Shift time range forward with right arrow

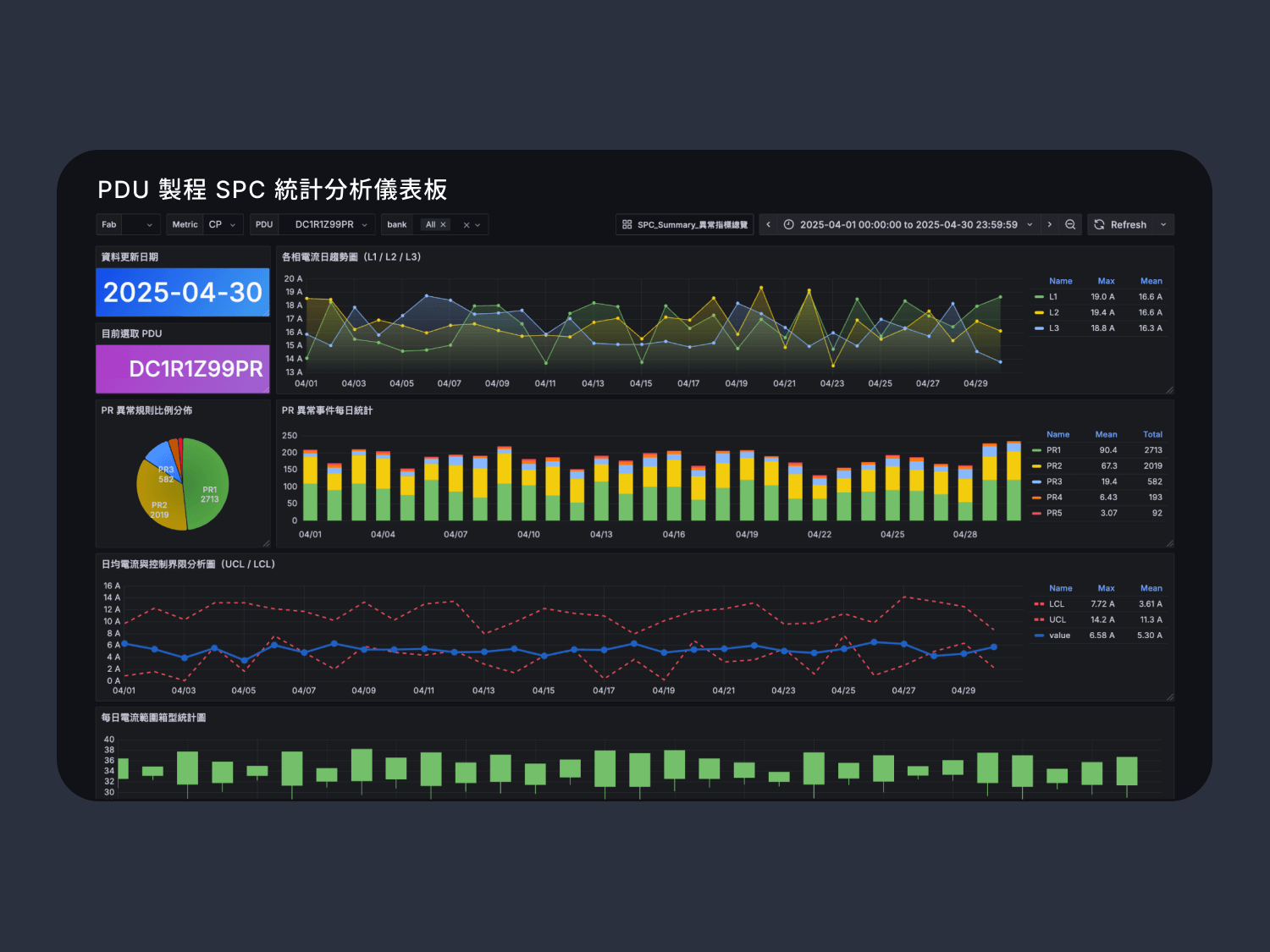tap(1050, 224)
